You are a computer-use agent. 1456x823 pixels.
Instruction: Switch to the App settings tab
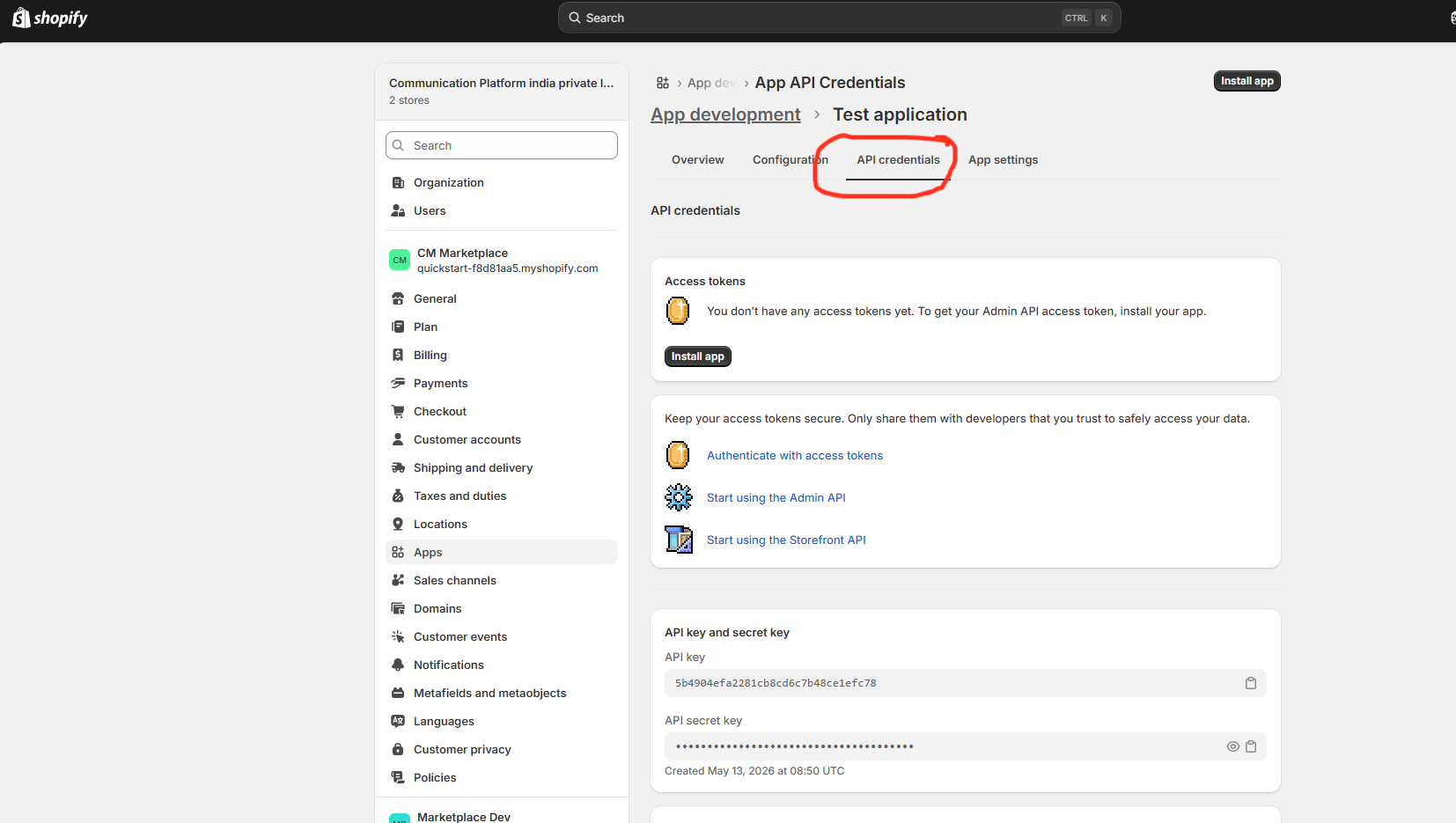click(1003, 159)
